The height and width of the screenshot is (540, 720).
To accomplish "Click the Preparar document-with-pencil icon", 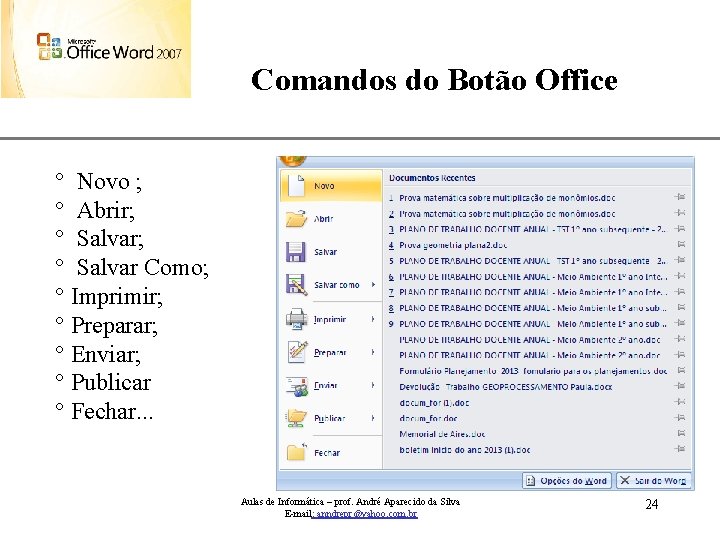I will tap(297, 352).
